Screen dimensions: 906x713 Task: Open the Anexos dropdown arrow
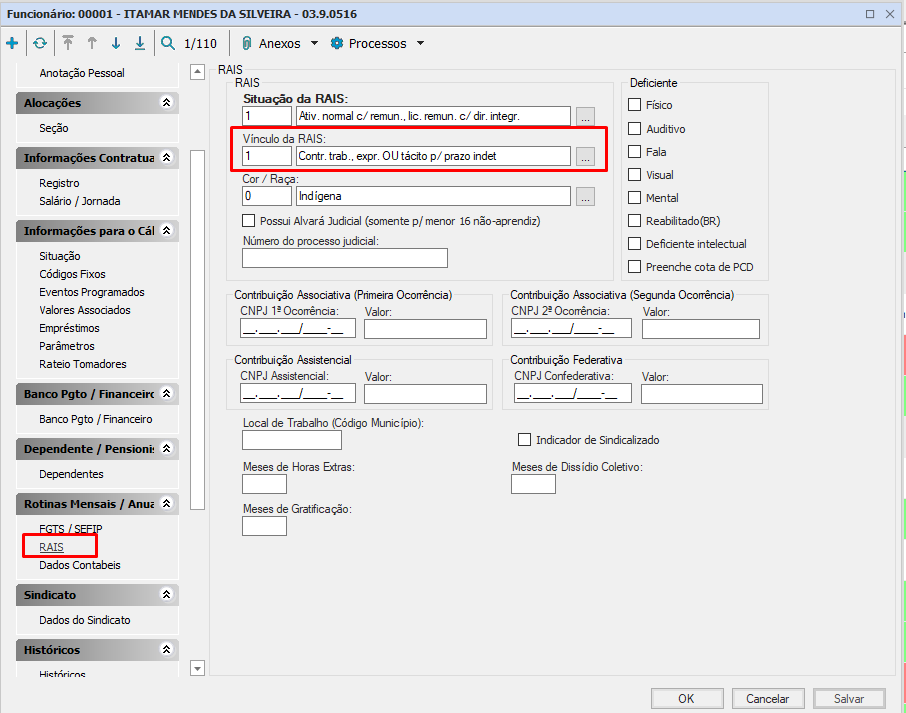click(x=314, y=43)
